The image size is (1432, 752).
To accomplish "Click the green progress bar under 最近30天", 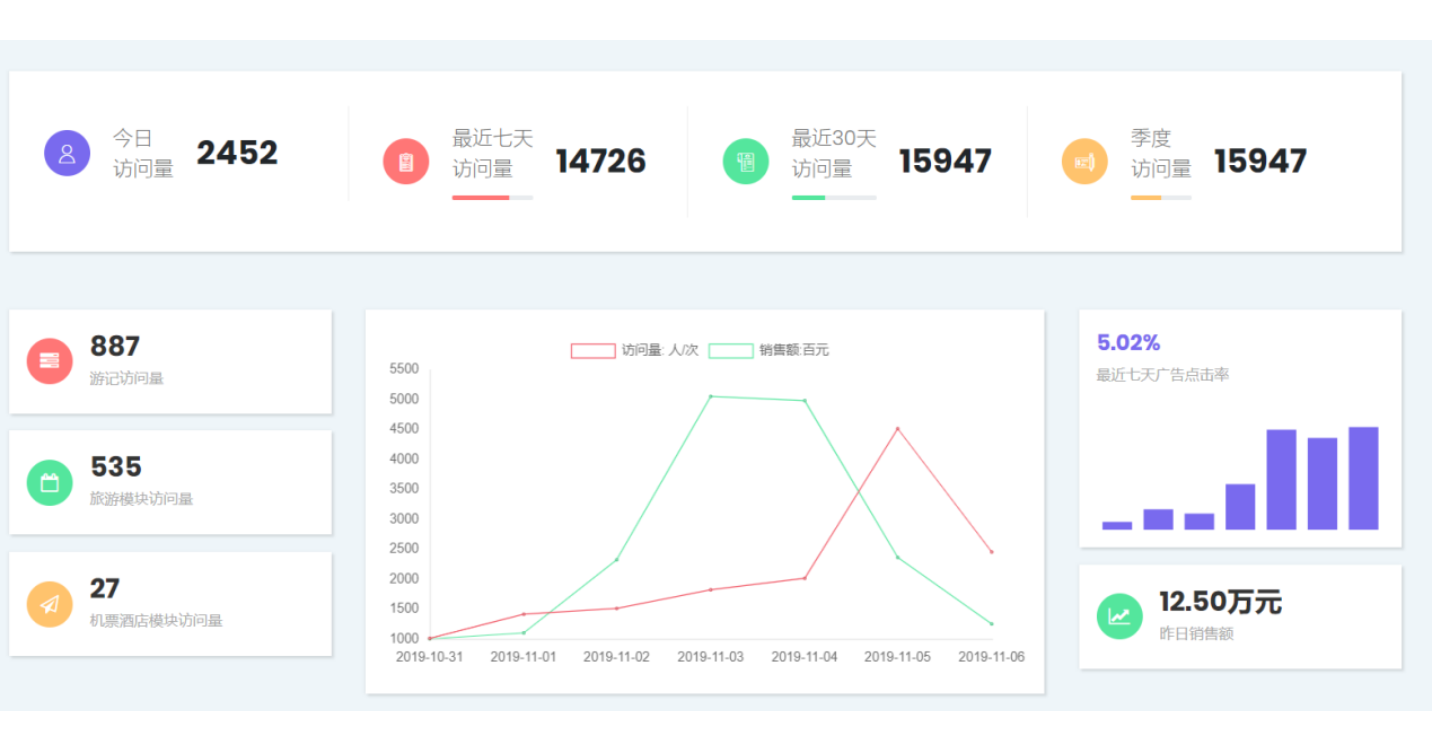I will 809,198.
